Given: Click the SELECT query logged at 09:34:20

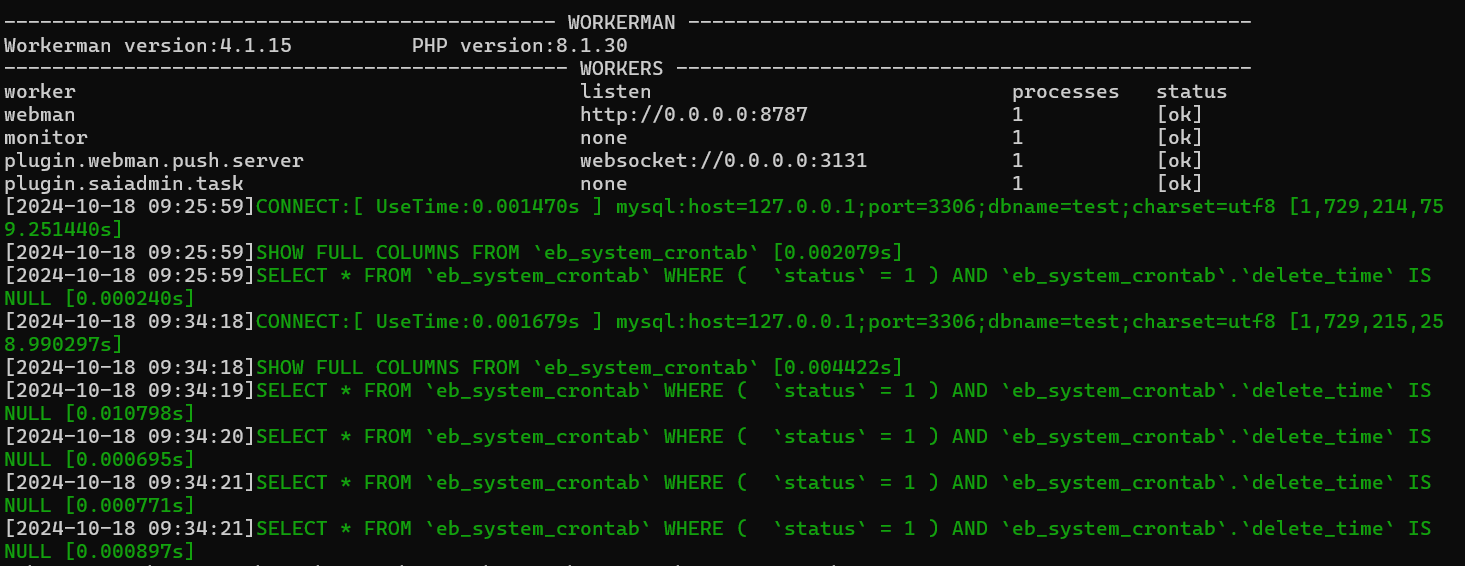Looking at the screenshot, I should pos(718,447).
